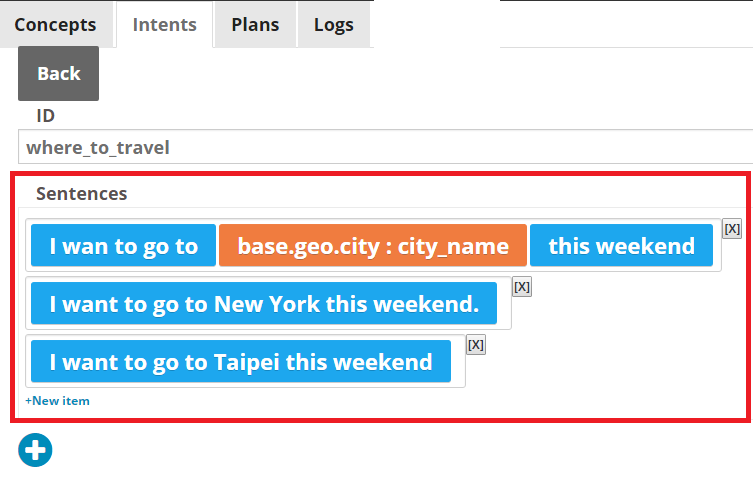
Task: Click the ID label above the field
Action: point(46,116)
